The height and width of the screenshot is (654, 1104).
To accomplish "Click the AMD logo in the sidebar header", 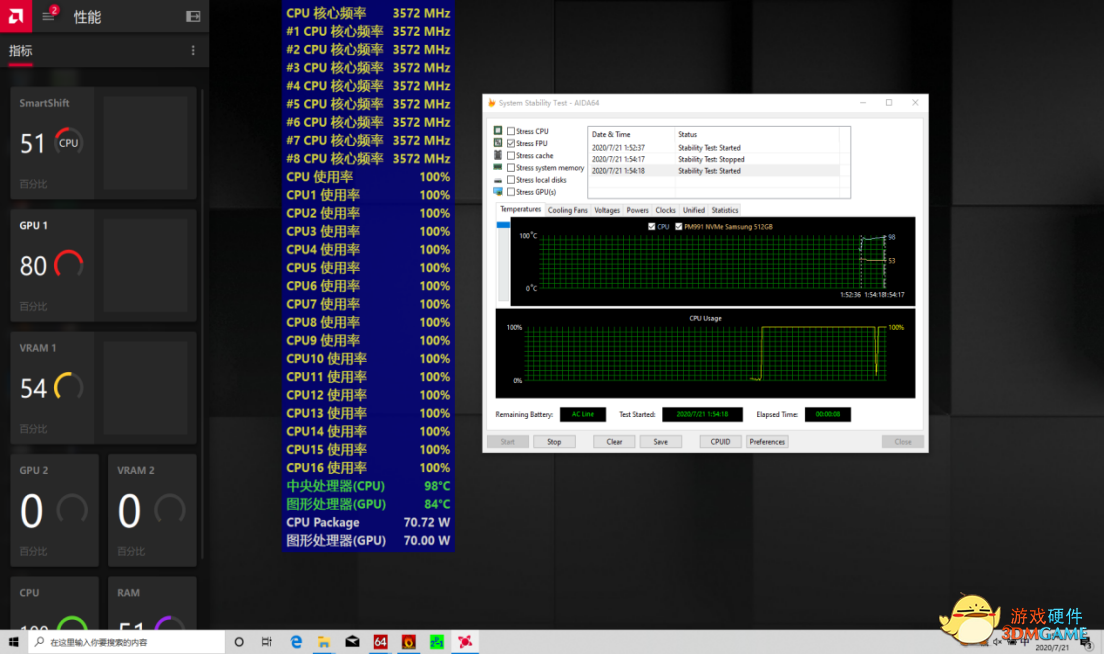I will (x=15, y=16).
